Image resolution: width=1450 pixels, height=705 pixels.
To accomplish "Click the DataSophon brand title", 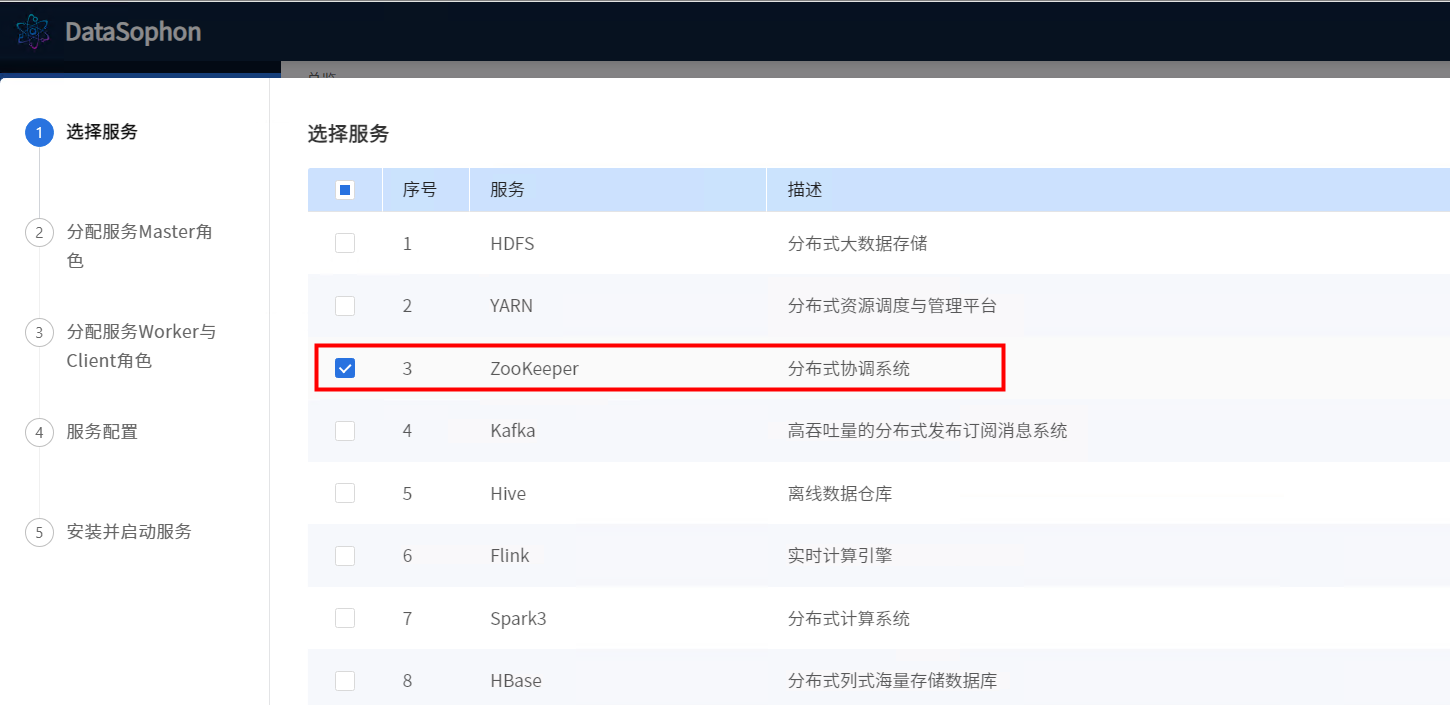I will point(133,32).
